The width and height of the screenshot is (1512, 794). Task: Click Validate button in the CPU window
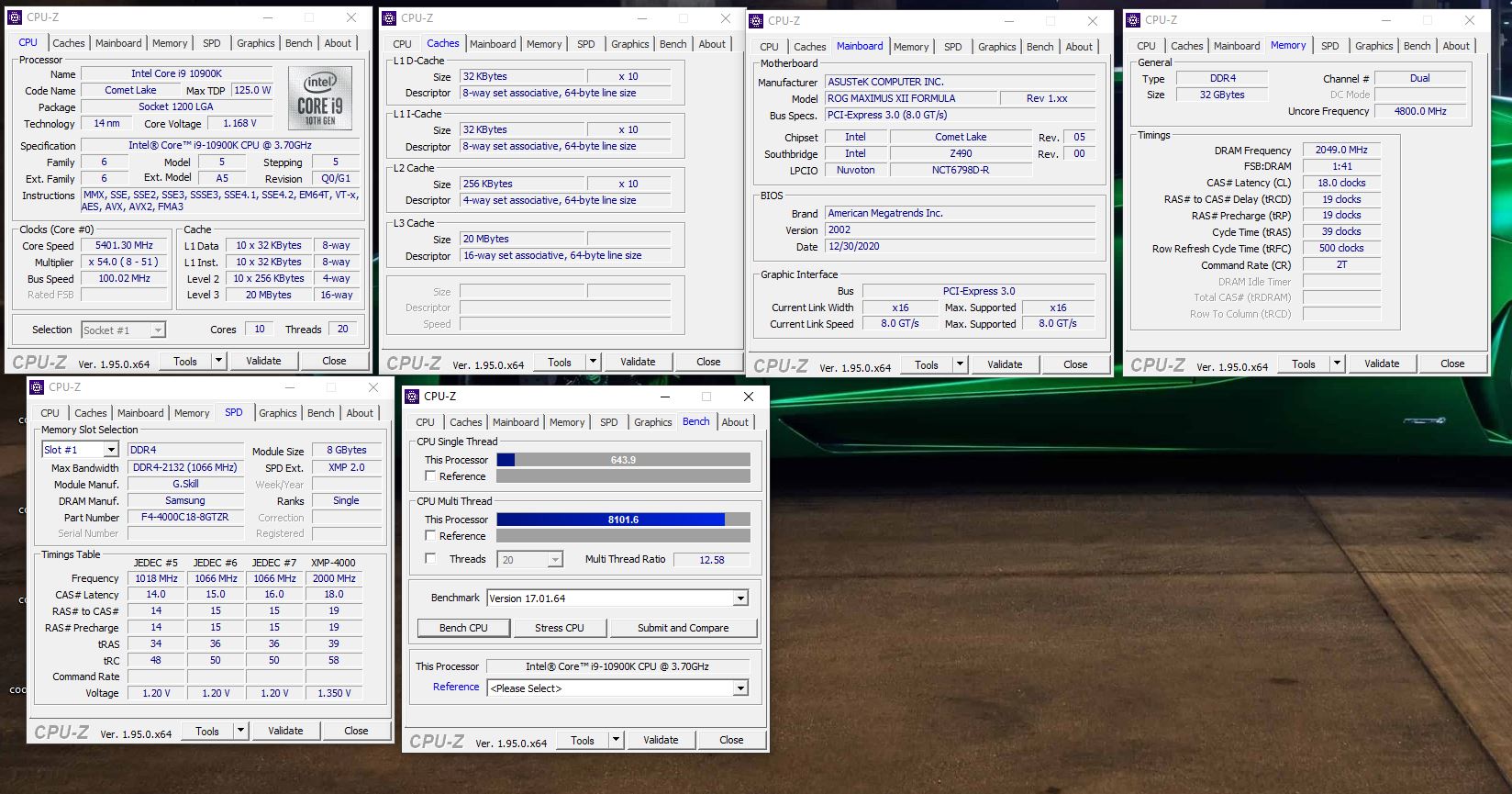pyautogui.click(x=263, y=361)
